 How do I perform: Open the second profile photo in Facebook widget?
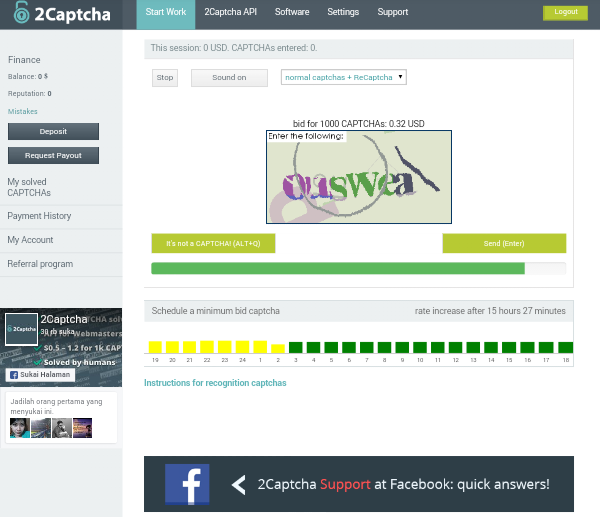coord(41,428)
